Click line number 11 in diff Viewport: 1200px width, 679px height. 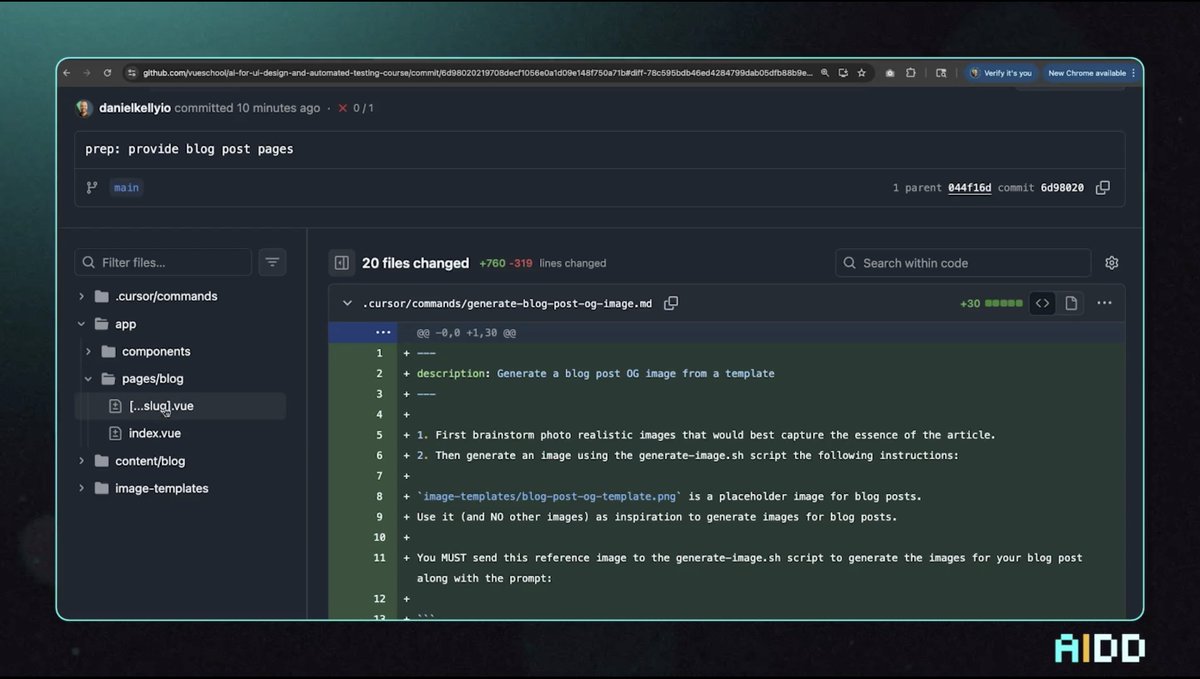tap(379, 557)
